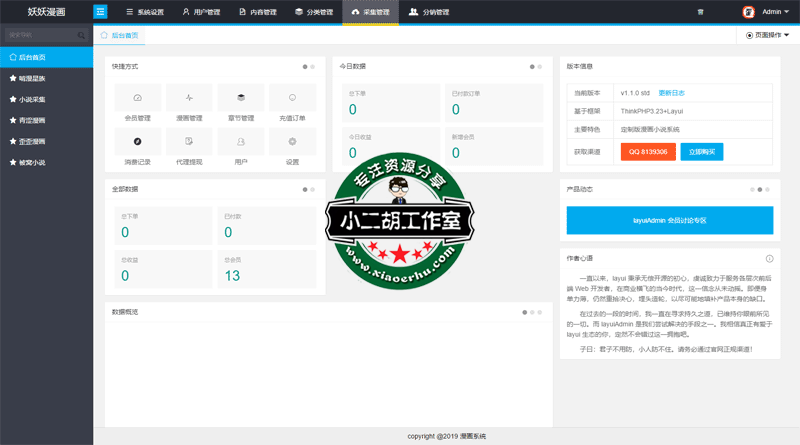Click the info icon in 作者心语 panel
Screen dimensions: 800x445
point(769,258)
